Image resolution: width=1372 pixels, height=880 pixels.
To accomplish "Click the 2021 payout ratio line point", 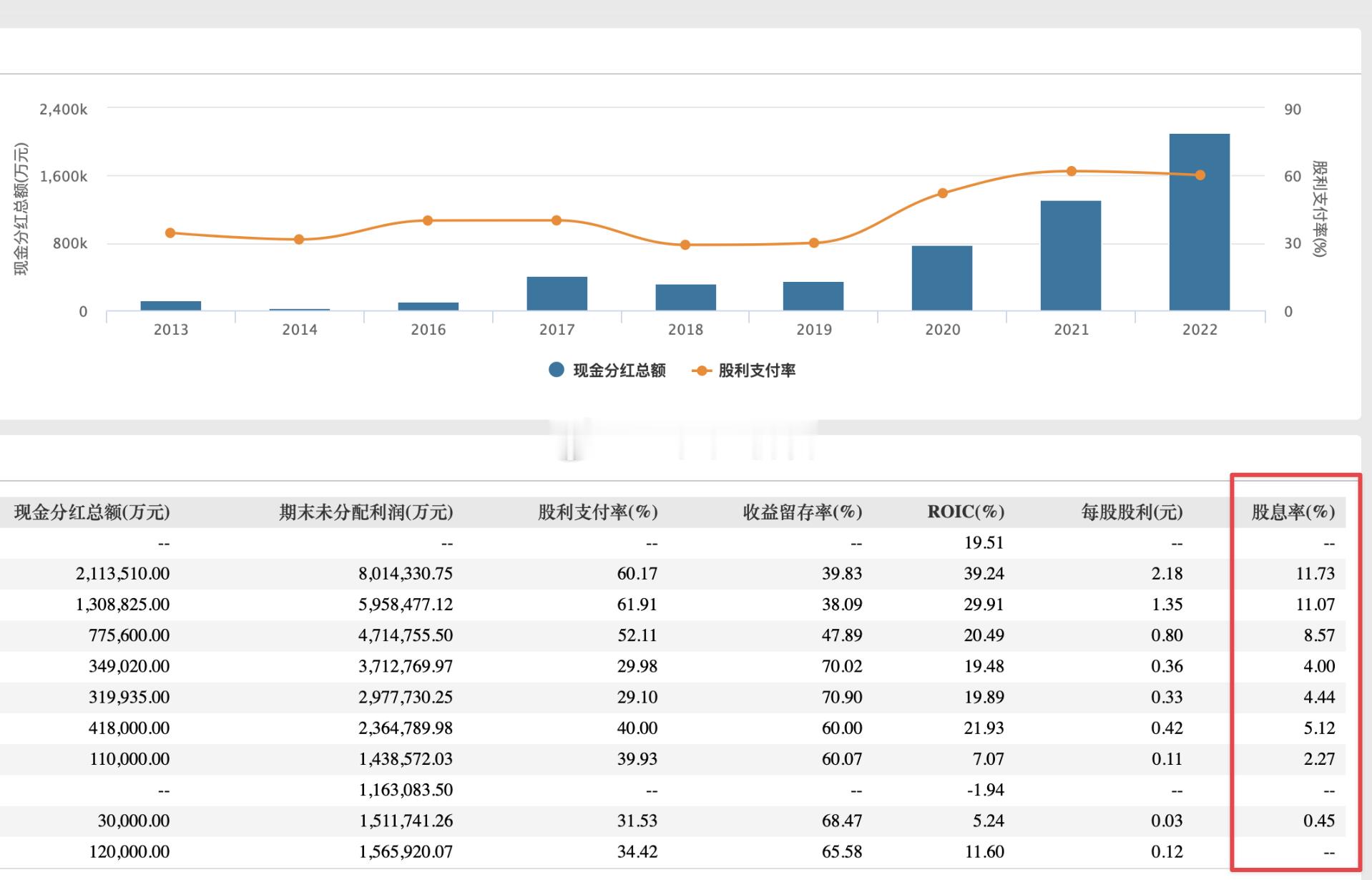I will pos(1071,171).
